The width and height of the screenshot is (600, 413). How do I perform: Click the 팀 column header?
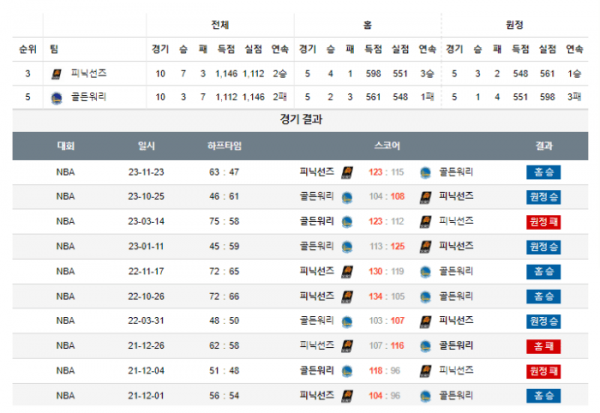point(54,49)
